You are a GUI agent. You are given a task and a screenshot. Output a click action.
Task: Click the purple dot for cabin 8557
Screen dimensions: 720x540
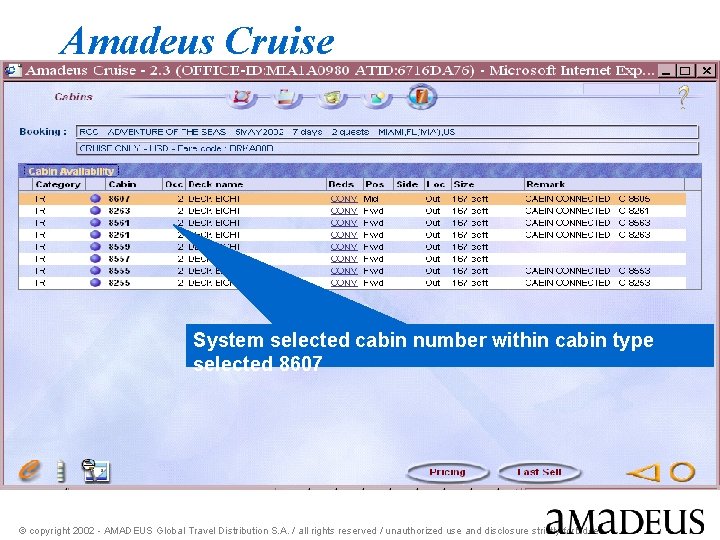(x=95, y=259)
